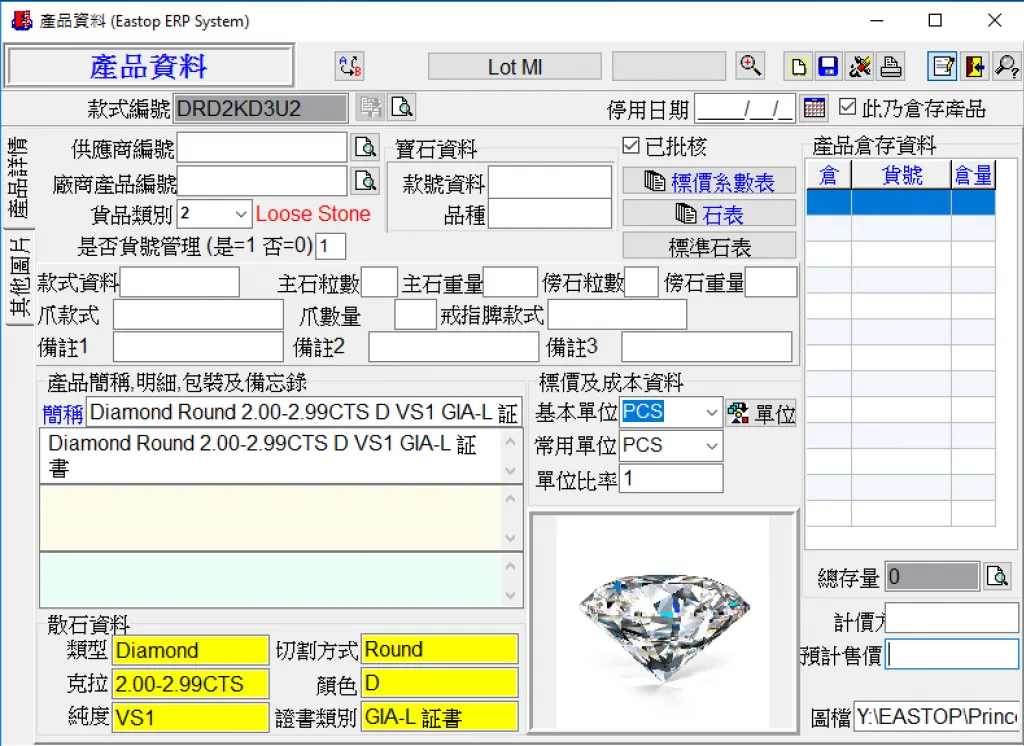Click the diamond product image
This screenshot has height=746, width=1024.
pos(663,619)
